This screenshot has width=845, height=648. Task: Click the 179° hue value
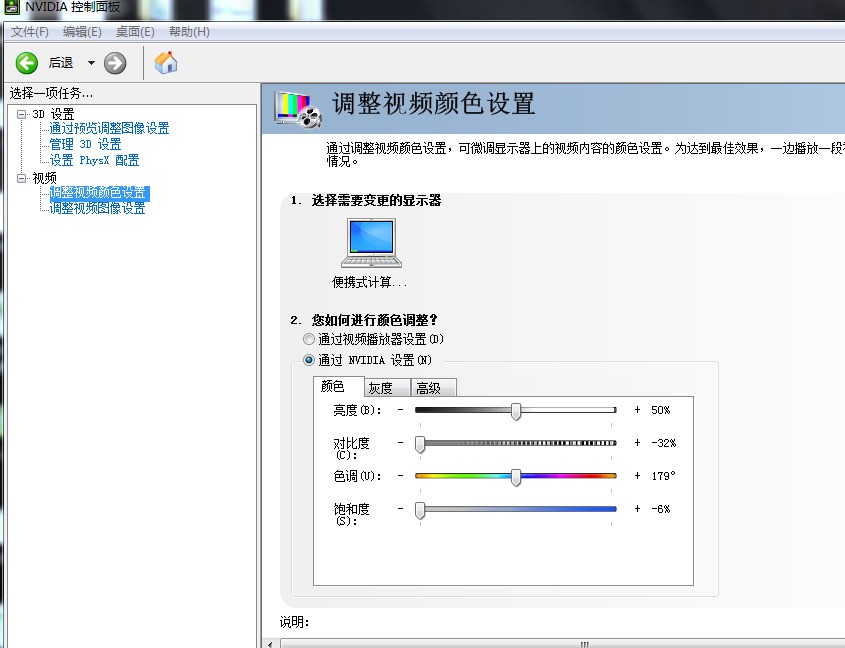pos(663,476)
